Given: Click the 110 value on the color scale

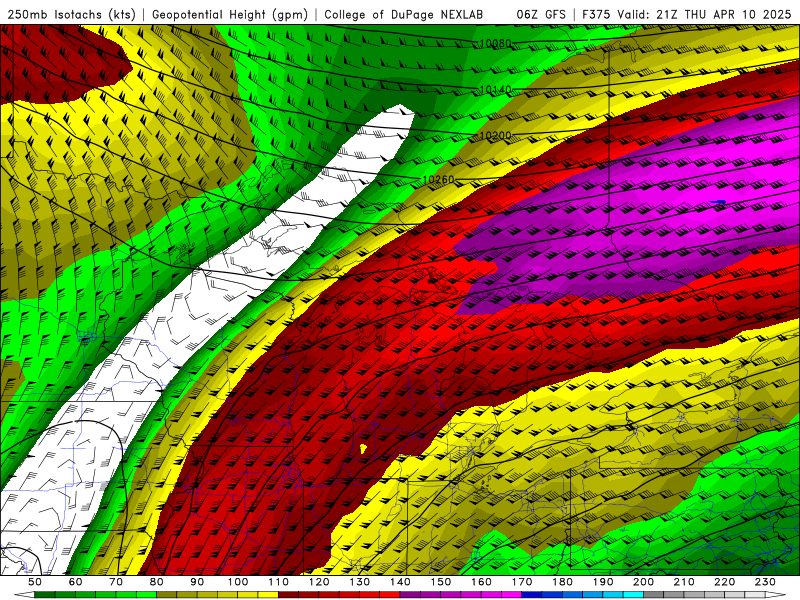Looking at the screenshot, I should (x=279, y=582).
